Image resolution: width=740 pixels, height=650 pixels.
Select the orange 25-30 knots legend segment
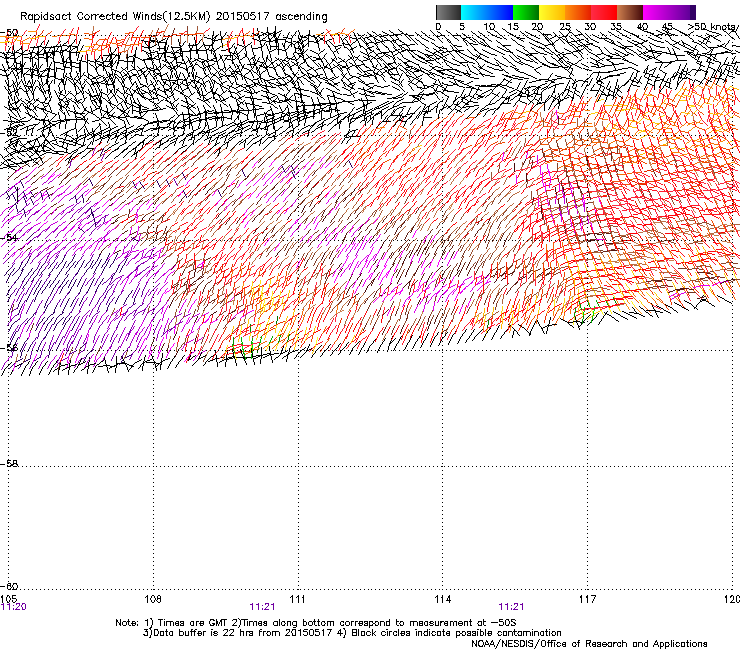tap(578, 12)
